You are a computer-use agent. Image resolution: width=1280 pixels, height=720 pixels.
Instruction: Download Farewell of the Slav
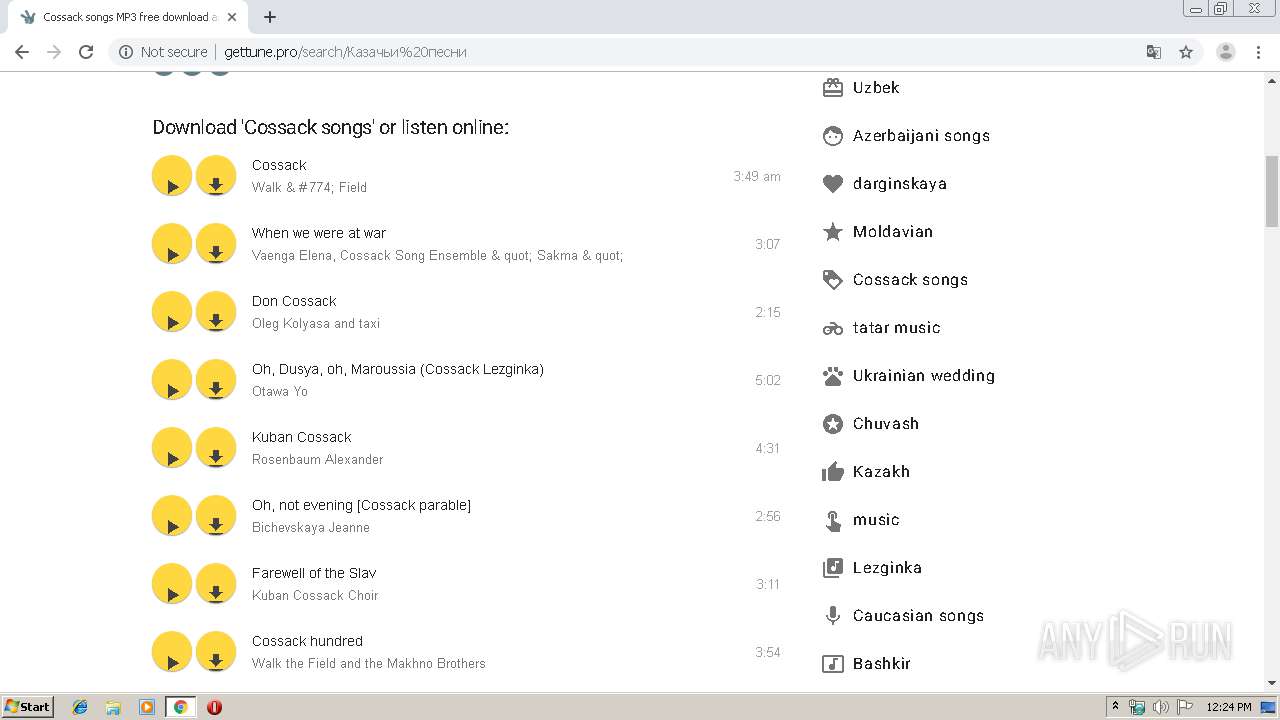point(216,584)
